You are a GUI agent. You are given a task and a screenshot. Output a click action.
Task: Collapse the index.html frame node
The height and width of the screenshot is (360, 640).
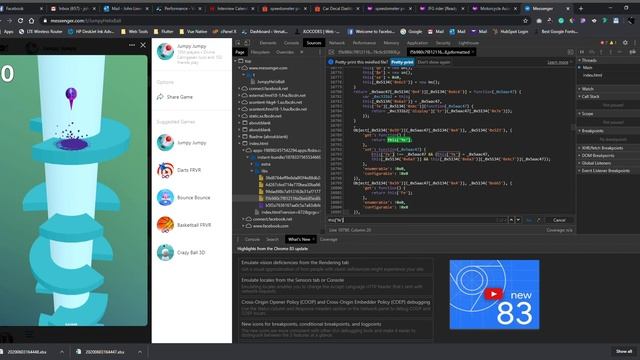point(240,143)
